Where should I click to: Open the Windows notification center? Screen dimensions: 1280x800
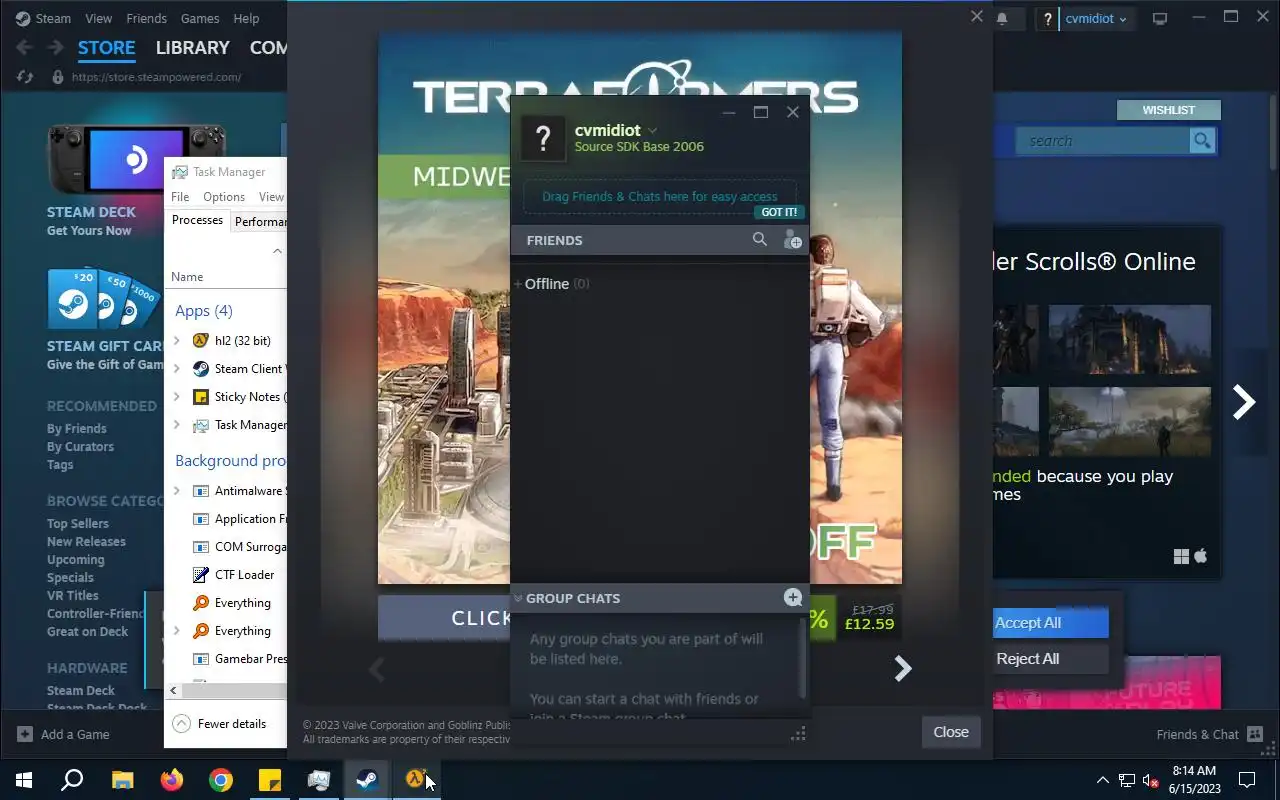coord(1247,780)
